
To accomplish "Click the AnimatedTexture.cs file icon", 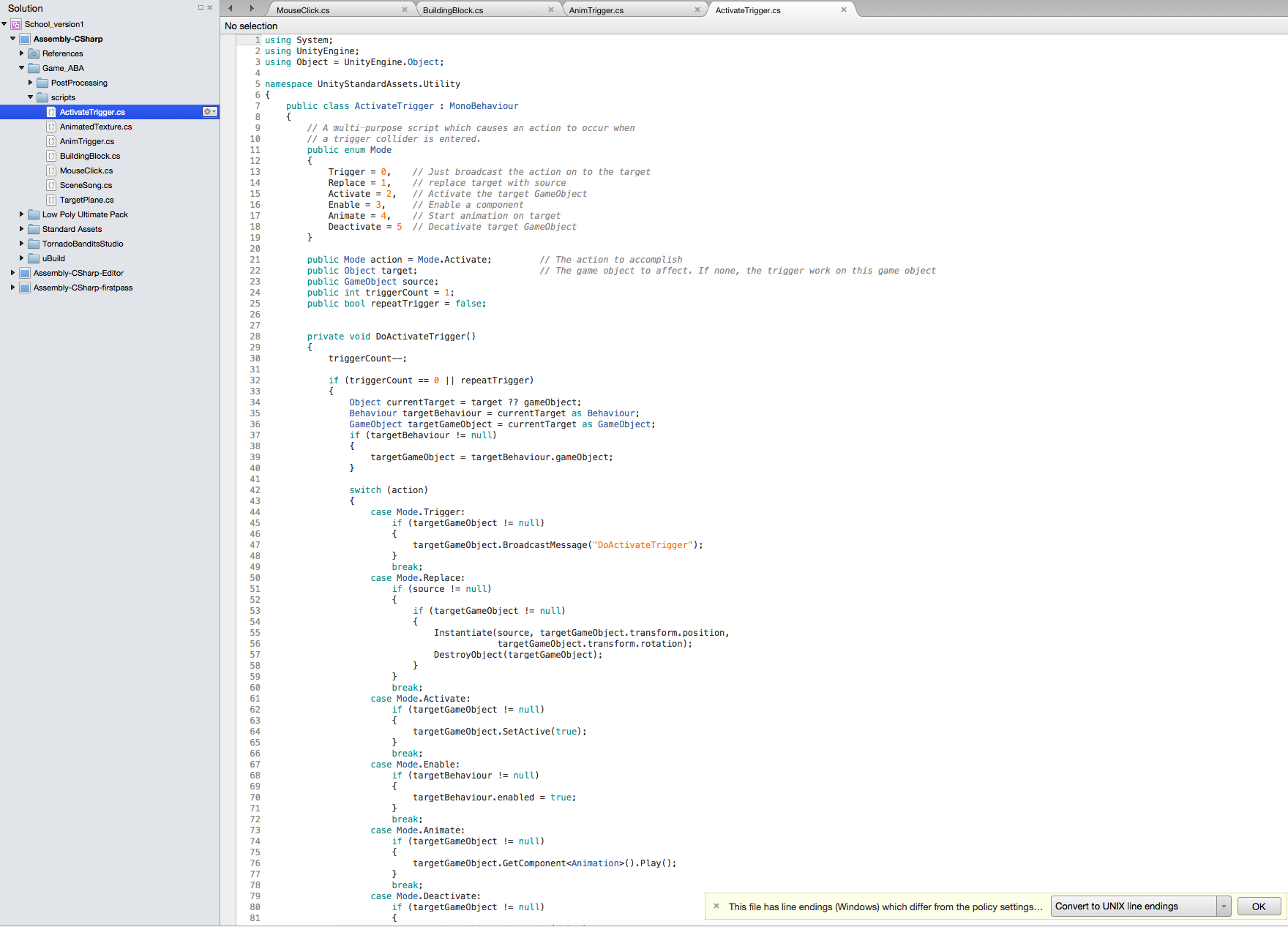I will coord(51,127).
